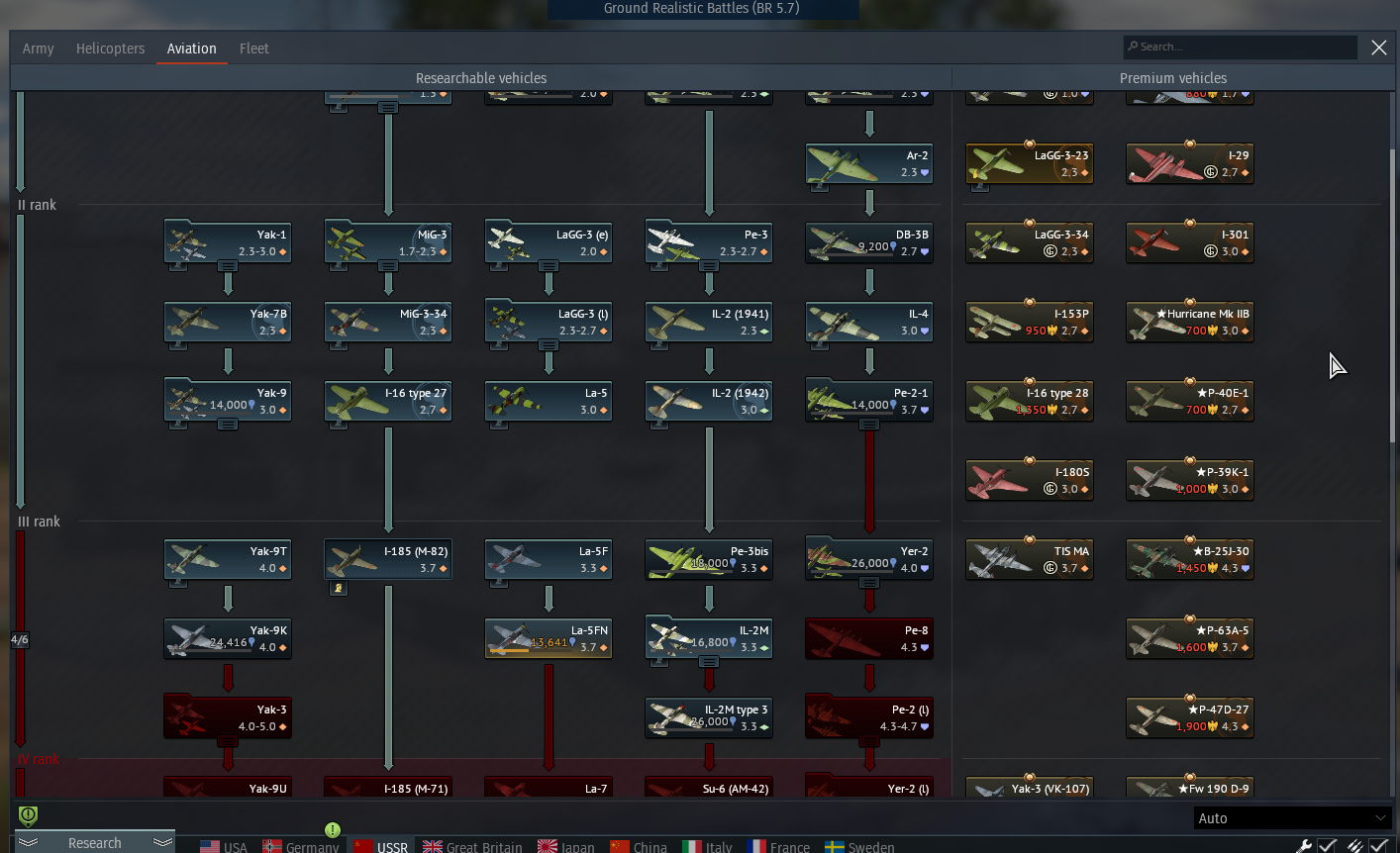Image resolution: width=1400 pixels, height=853 pixels.
Task: Select the locked Yak-3 fighter card
Action: click(x=228, y=717)
